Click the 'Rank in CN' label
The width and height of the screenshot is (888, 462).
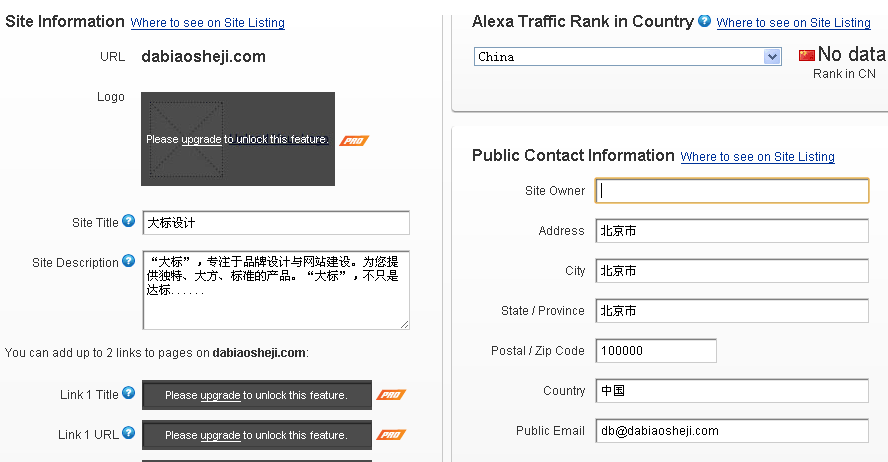[844, 74]
